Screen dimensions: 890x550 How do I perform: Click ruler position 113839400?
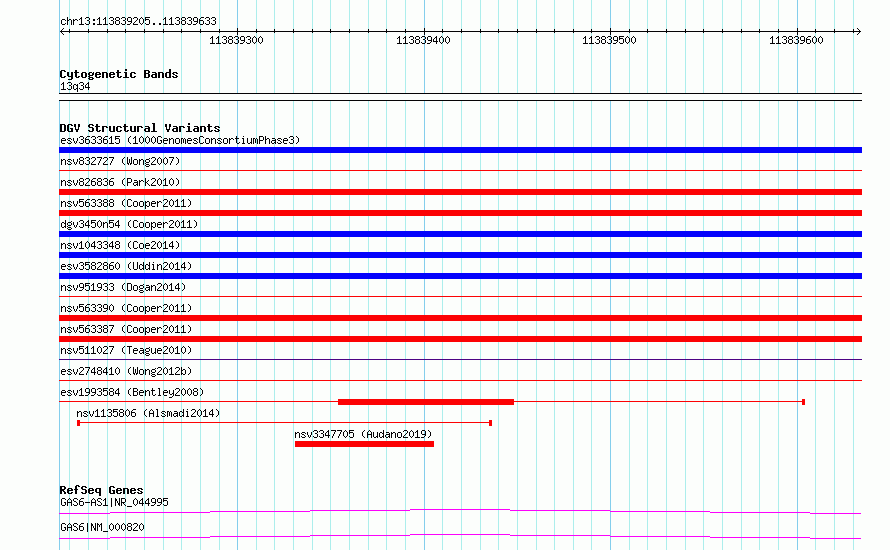pyautogui.click(x=423, y=40)
